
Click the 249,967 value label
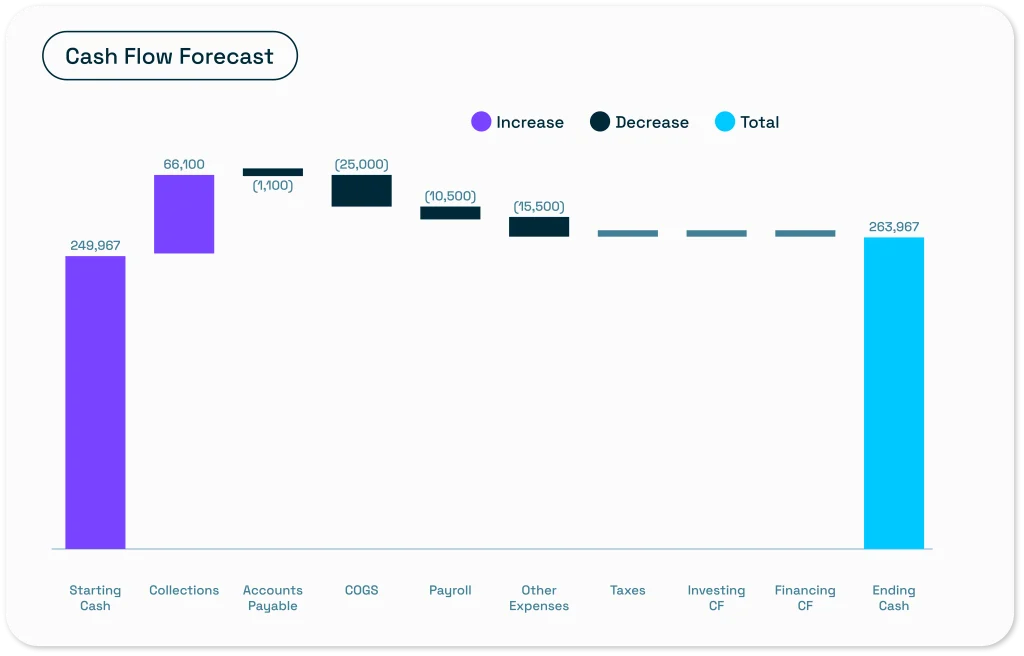tap(96, 245)
